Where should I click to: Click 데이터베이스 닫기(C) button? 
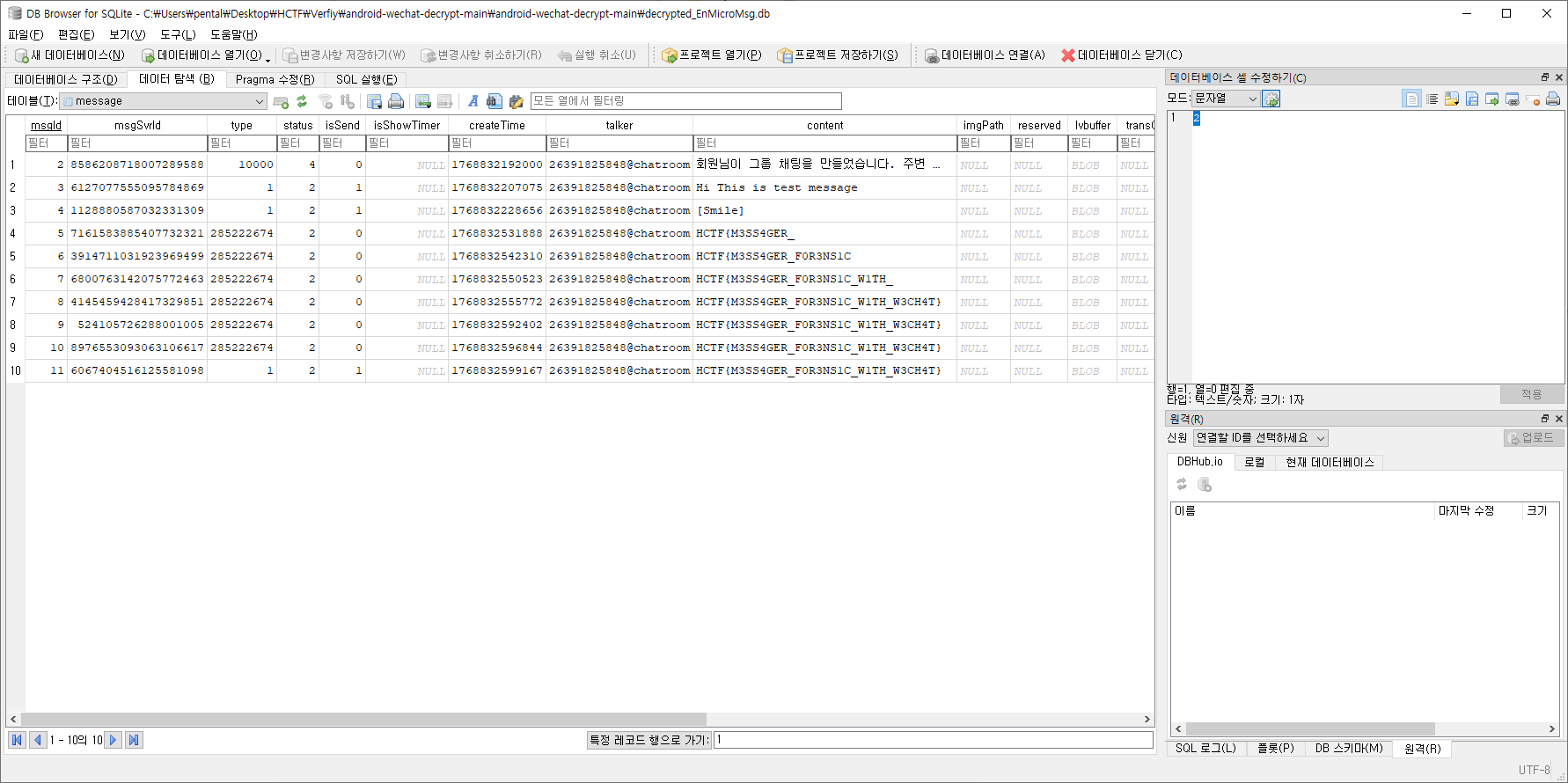pos(1122,55)
